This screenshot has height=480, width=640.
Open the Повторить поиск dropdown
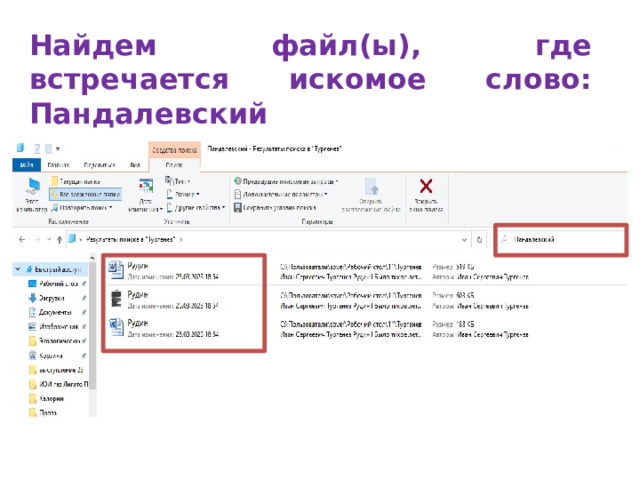pos(81,208)
